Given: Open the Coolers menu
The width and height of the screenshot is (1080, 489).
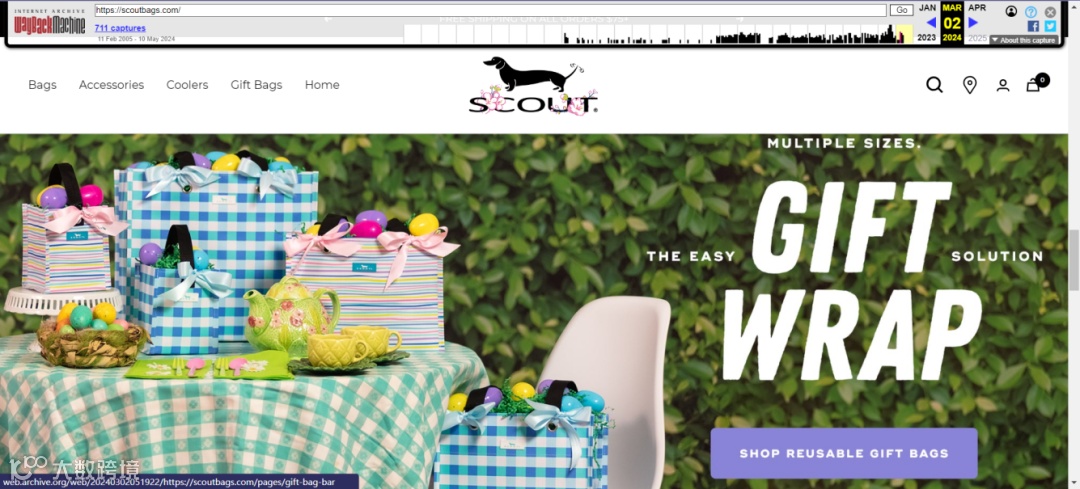Looking at the screenshot, I should (187, 85).
